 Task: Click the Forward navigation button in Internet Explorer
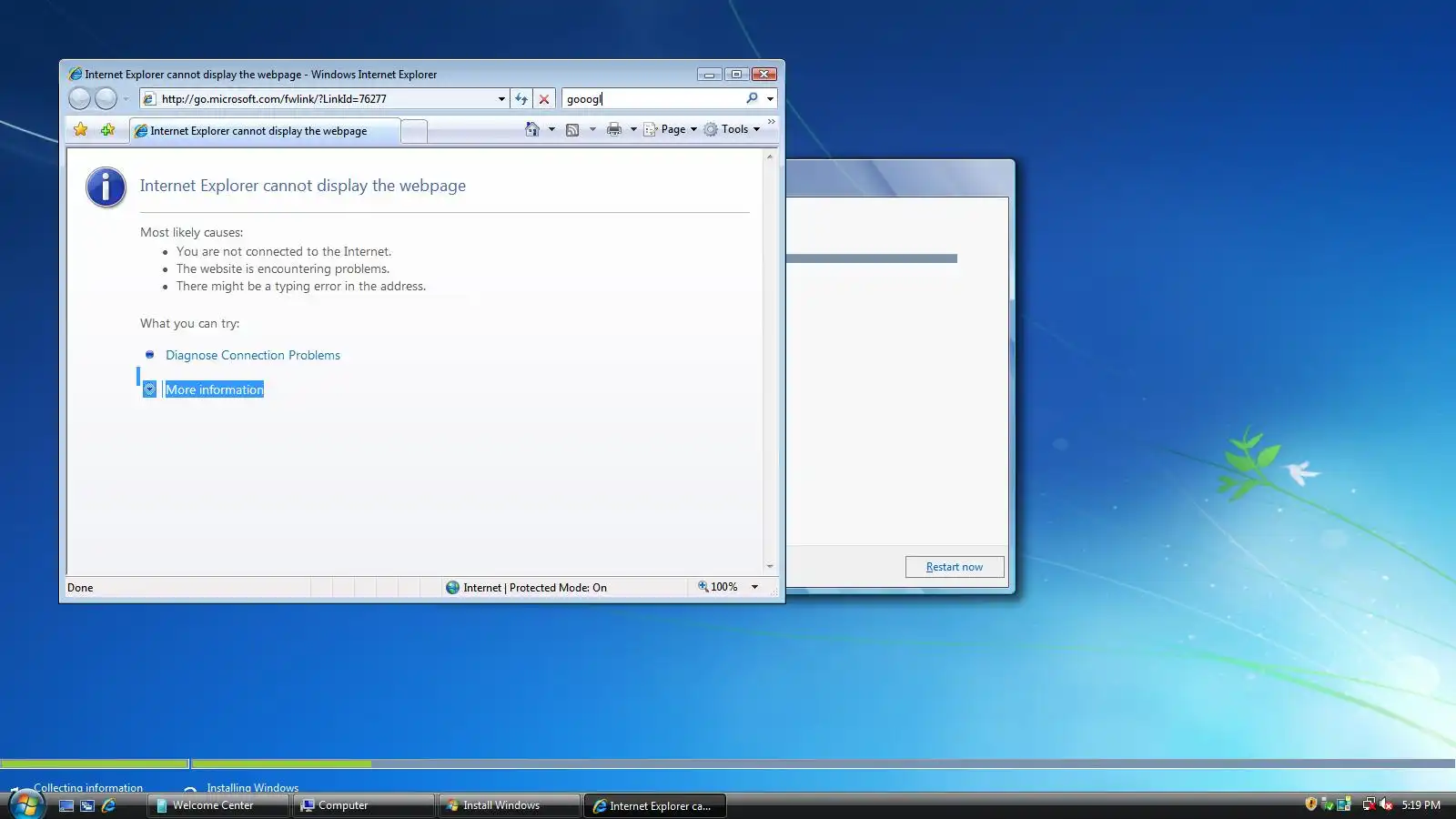pyautogui.click(x=106, y=98)
